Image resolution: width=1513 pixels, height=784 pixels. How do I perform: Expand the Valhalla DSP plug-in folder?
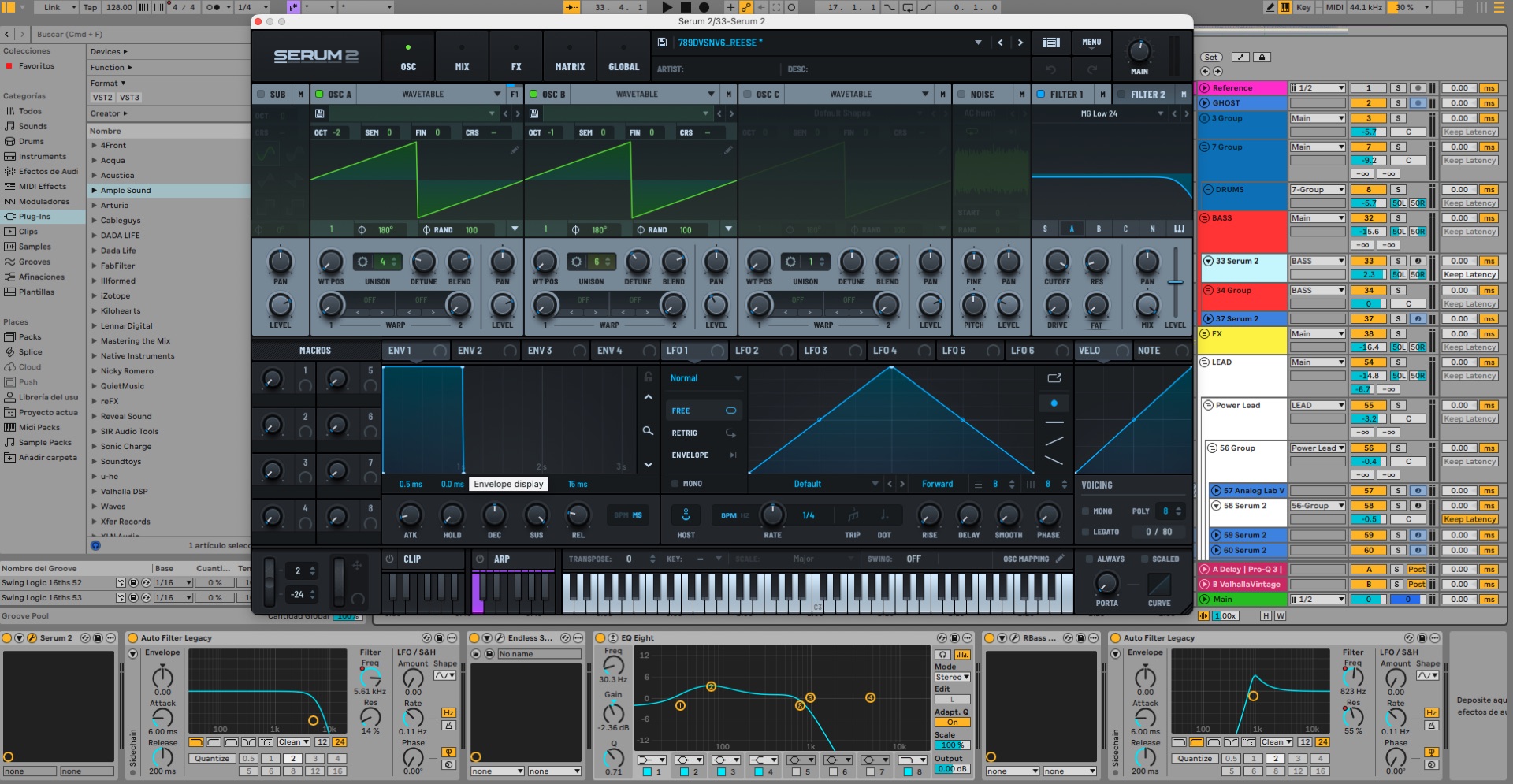95,491
